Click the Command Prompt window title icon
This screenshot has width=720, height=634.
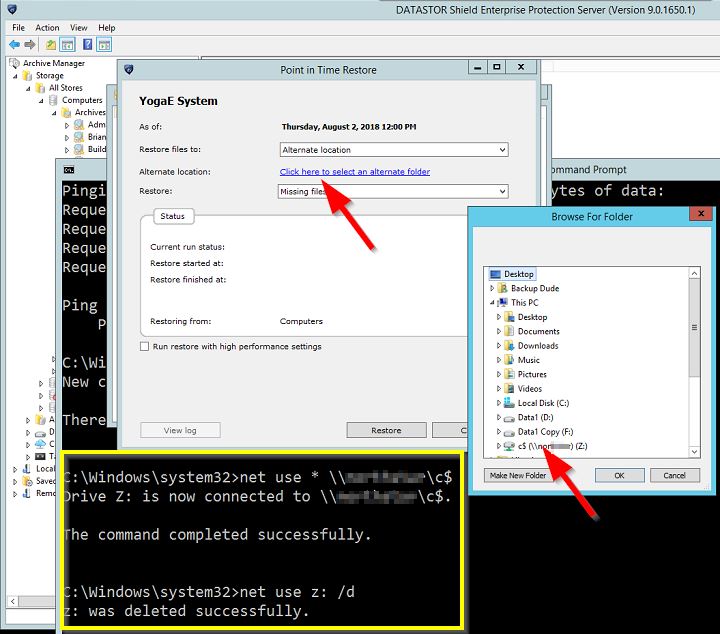point(69,170)
